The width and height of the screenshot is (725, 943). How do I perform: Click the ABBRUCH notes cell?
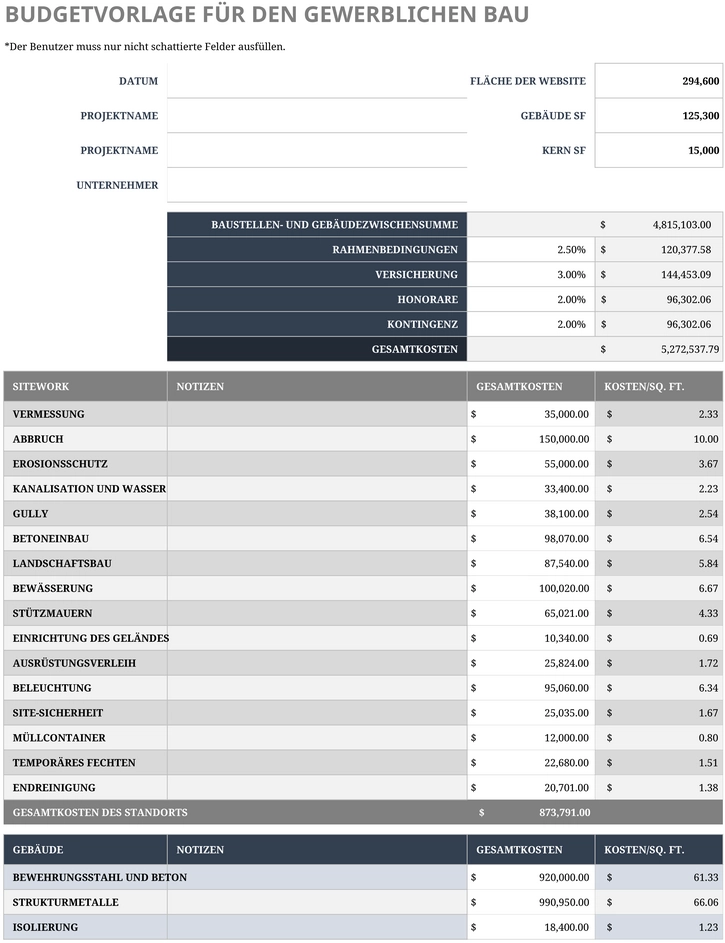[x=317, y=439]
